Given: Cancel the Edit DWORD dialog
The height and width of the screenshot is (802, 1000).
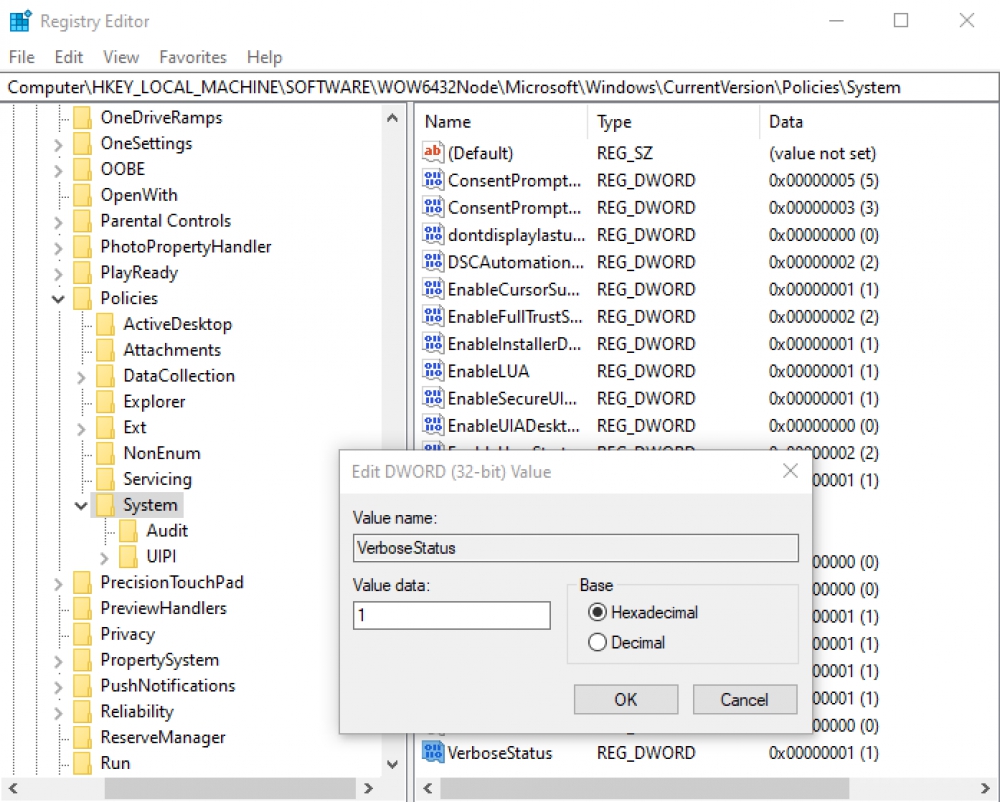Looking at the screenshot, I should (744, 699).
